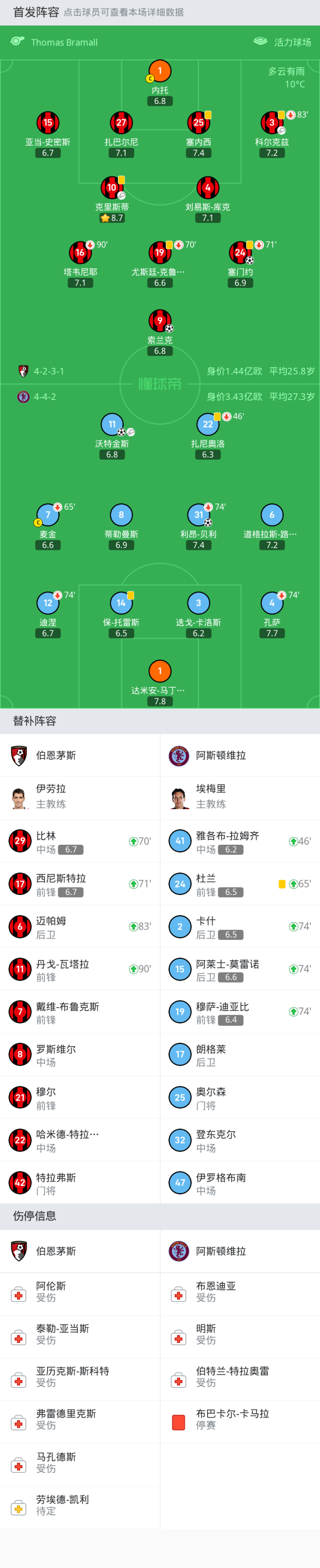Click 麦金's number 7 captain jersey
Viewport: 320px width, 1568px height.
pos(48,515)
